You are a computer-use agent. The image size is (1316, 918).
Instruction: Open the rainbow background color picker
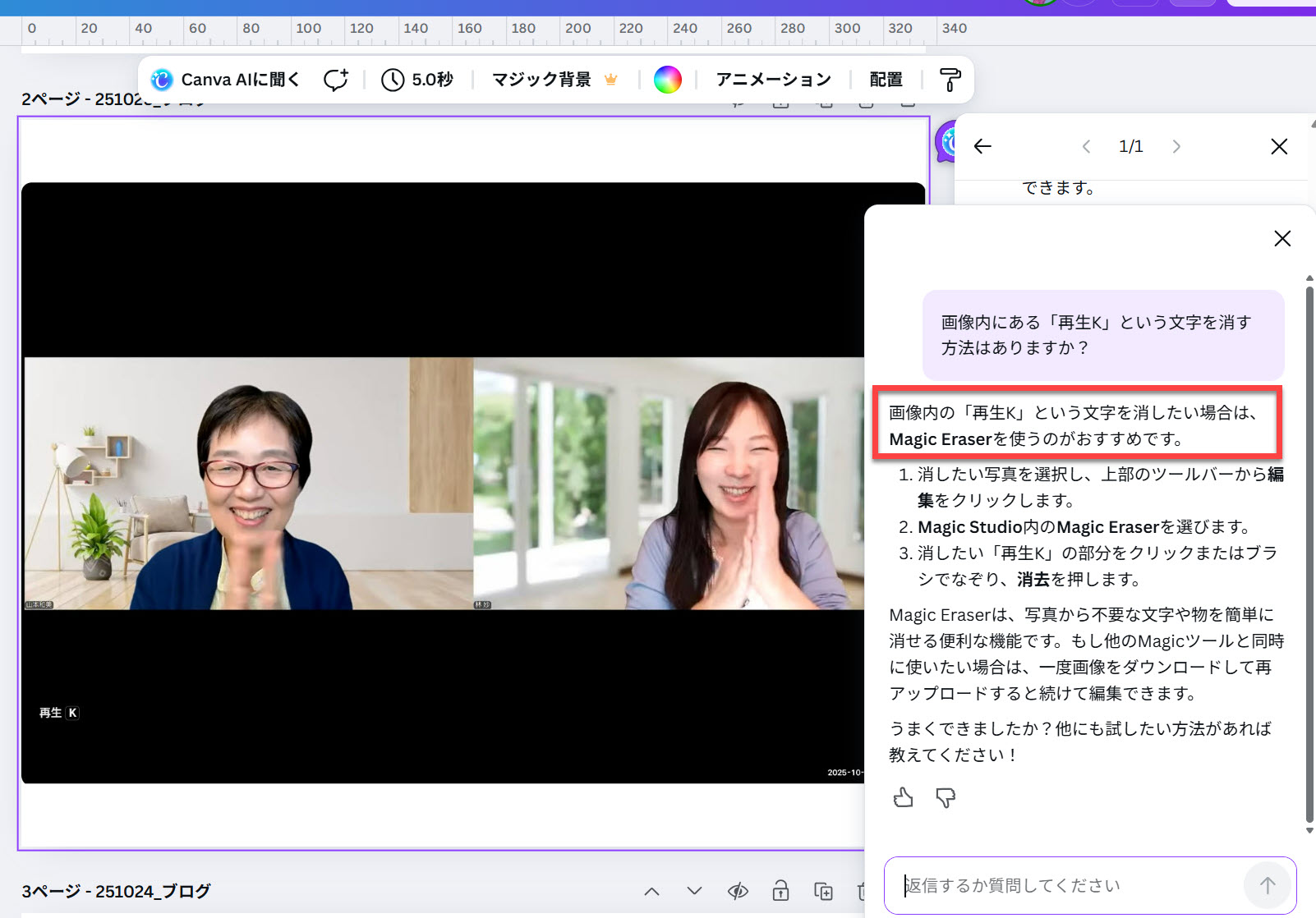[x=667, y=80]
